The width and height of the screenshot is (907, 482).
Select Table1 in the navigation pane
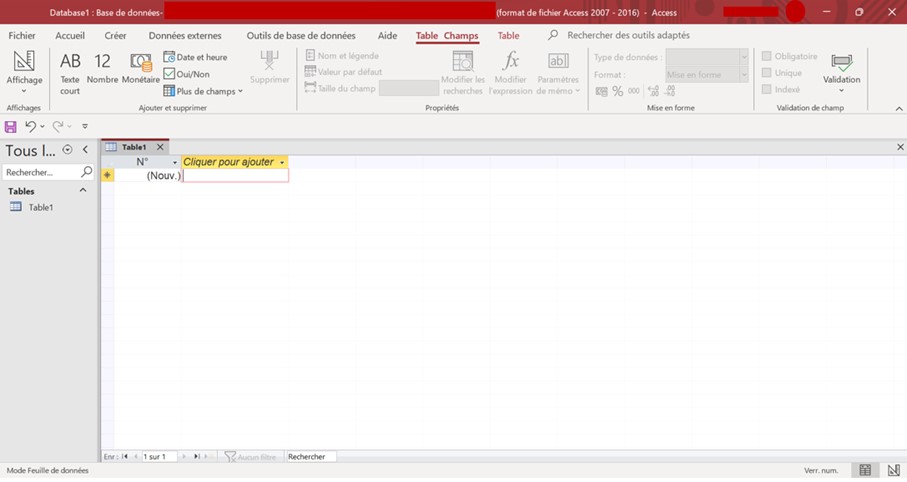coord(40,207)
